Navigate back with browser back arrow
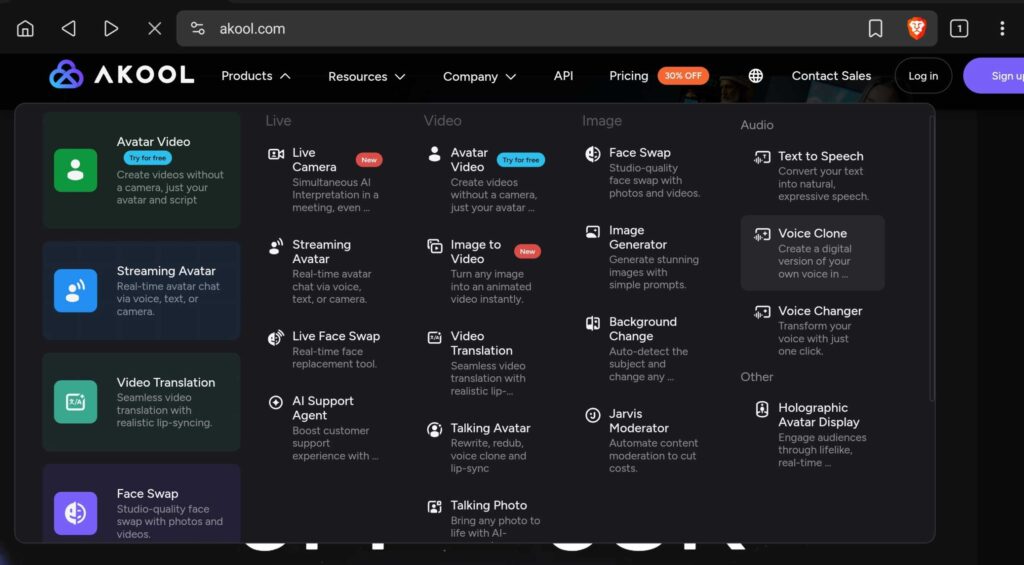Viewport: 1024px width, 565px height. [69, 29]
